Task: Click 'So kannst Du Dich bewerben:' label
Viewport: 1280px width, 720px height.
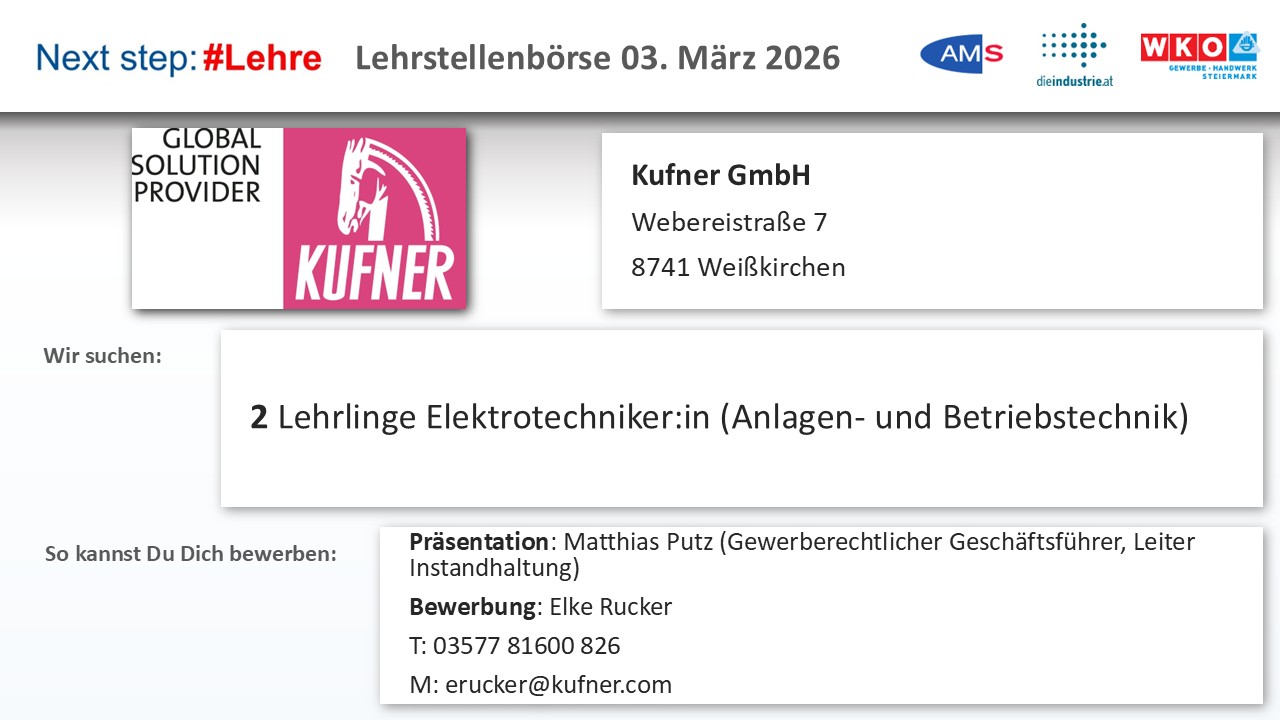Action: (x=190, y=553)
